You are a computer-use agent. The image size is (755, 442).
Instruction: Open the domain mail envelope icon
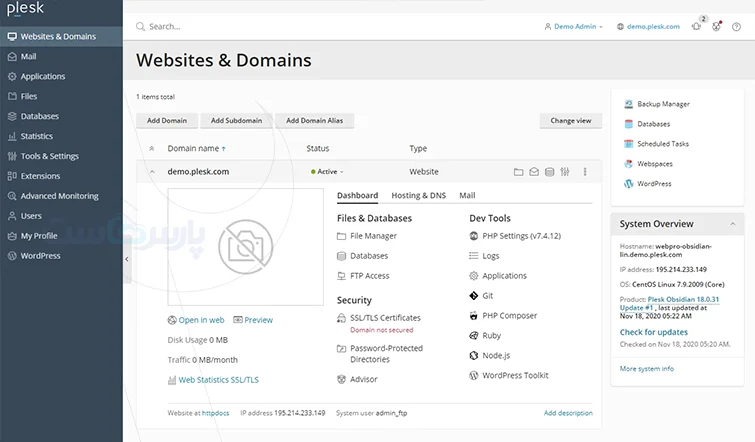(x=534, y=172)
